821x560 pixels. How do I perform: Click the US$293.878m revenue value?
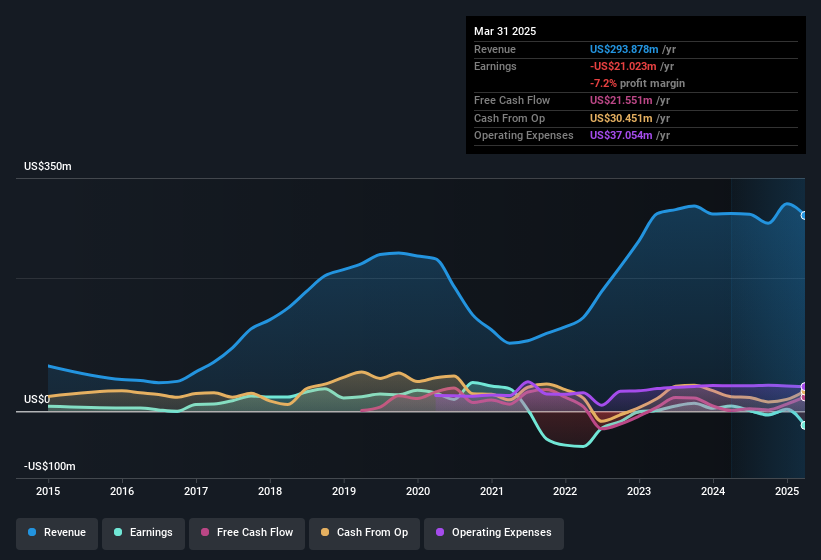tap(624, 49)
